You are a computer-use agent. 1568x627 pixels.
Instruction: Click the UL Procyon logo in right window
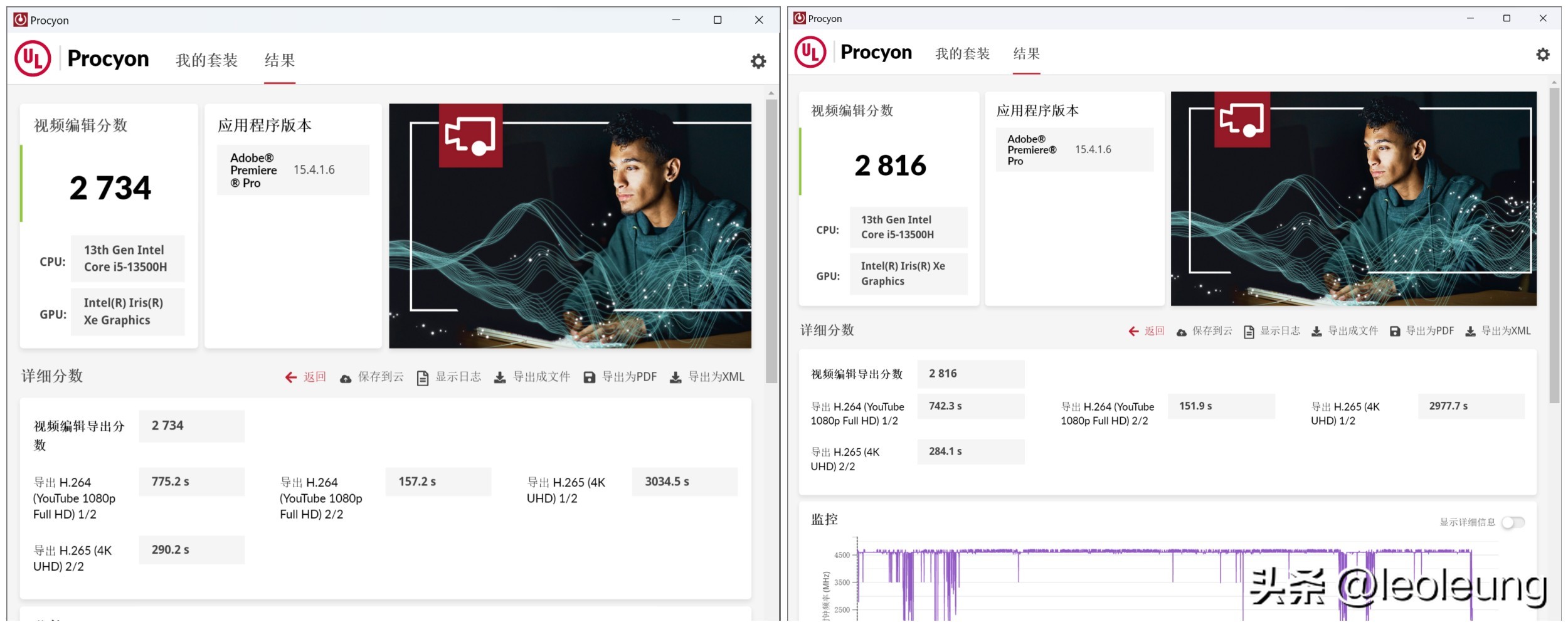click(x=810, y=52)
